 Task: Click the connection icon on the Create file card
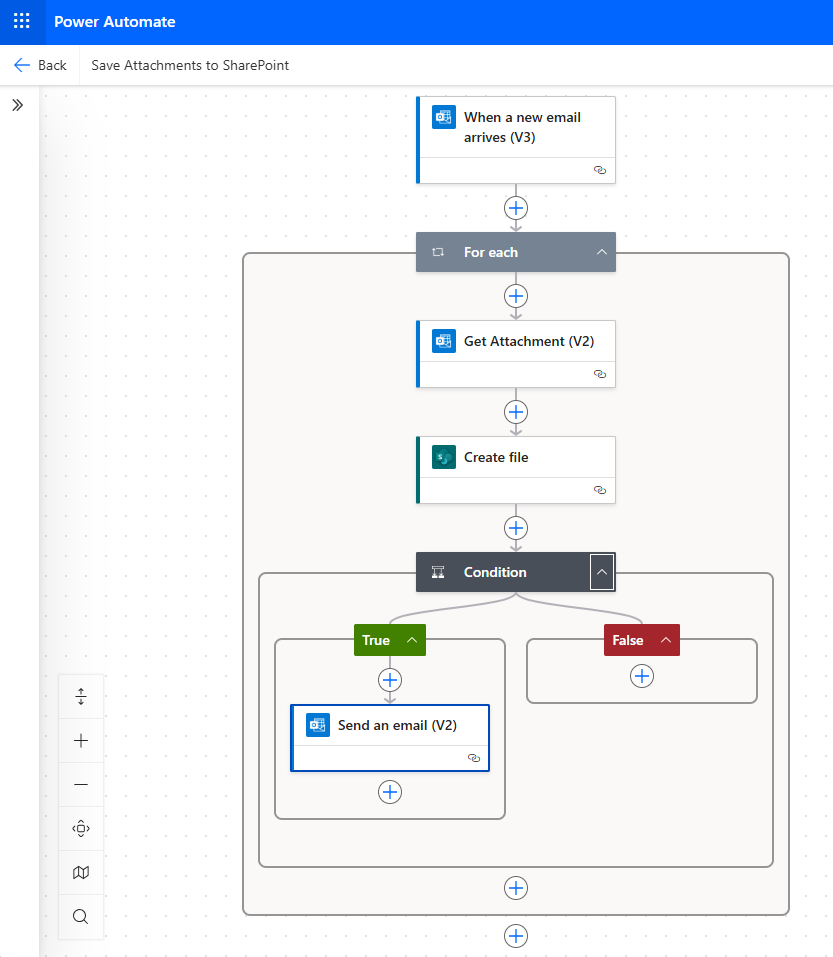pos(600,490)
